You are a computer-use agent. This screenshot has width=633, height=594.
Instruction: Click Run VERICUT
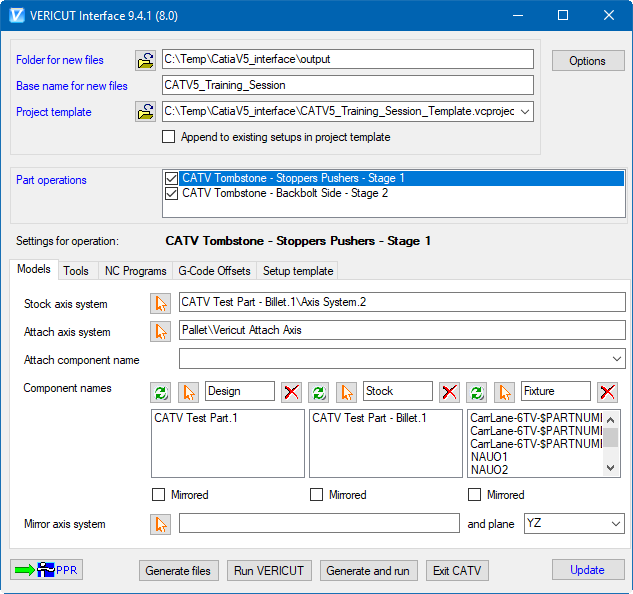(269, 570)
